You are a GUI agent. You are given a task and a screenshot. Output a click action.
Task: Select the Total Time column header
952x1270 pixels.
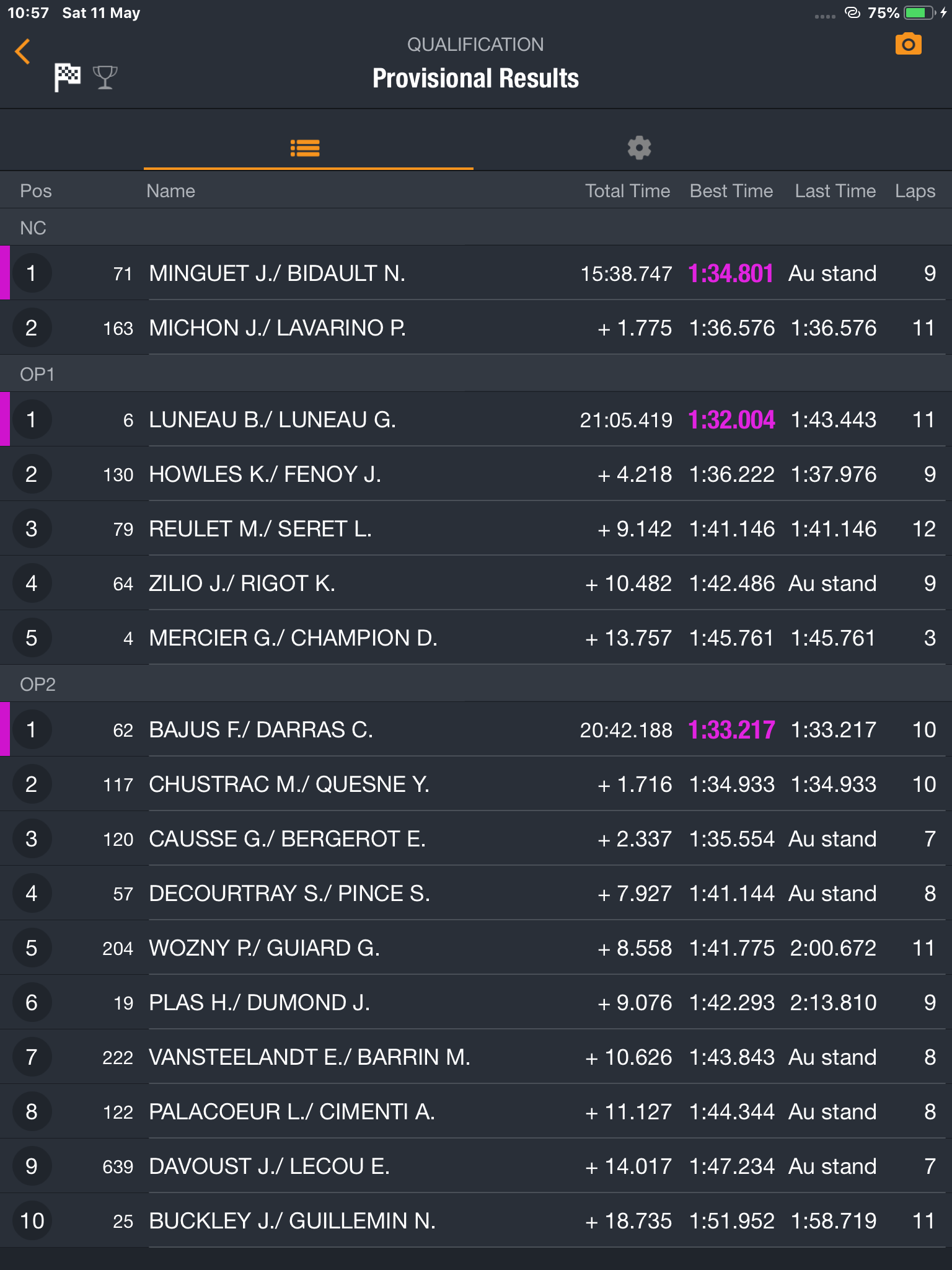click(x=627, y=191)
